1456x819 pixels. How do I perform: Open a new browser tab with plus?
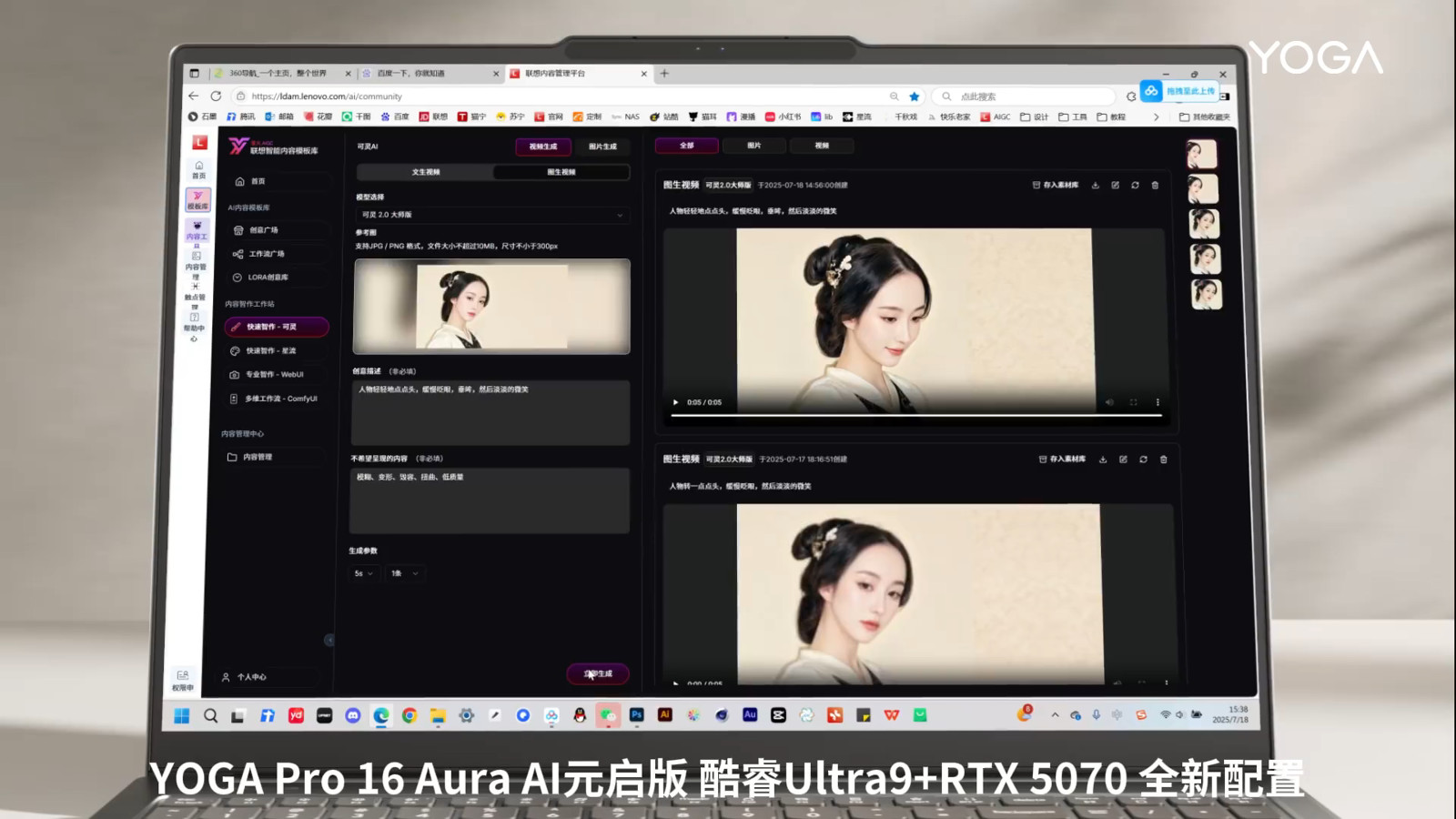click(664, 74)
